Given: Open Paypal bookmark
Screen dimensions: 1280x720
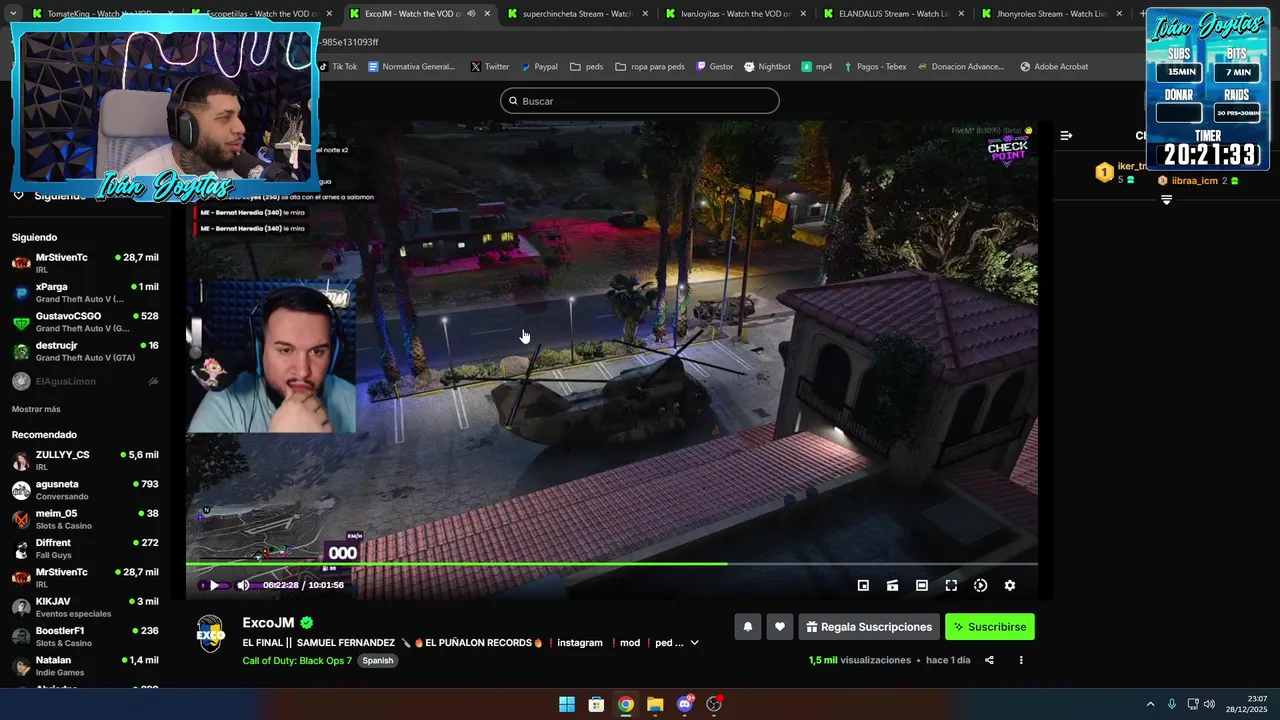Looking at the screenshot, I should click(x=539, y=67).
